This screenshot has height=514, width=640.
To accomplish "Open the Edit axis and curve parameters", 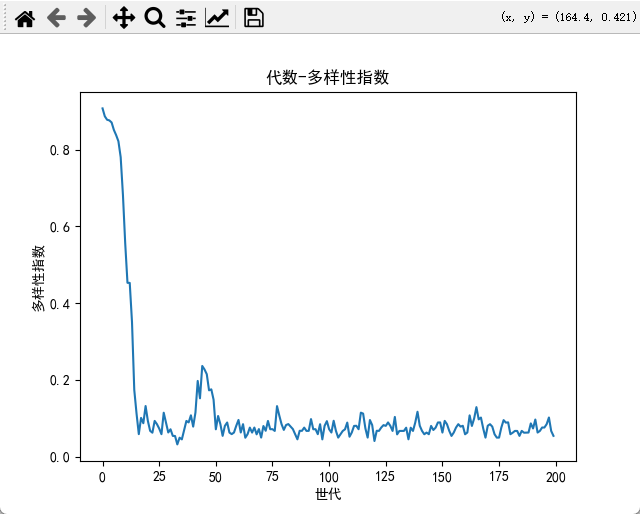I will [x=216, y=17].
